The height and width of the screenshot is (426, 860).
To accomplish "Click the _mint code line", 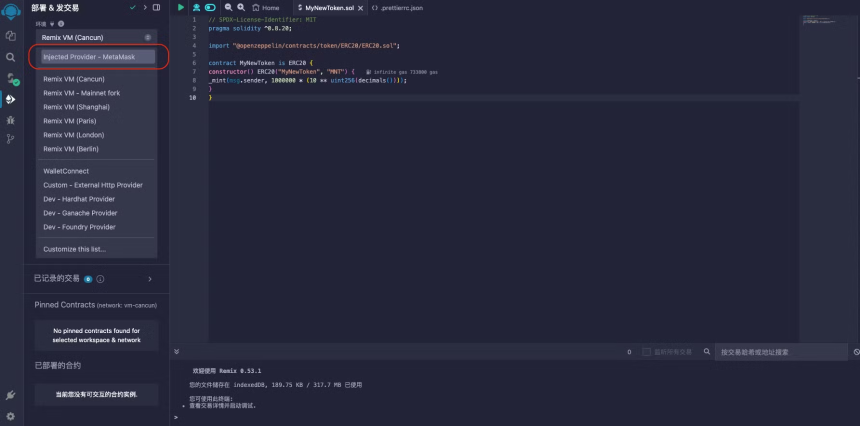I will coord(308,80).
